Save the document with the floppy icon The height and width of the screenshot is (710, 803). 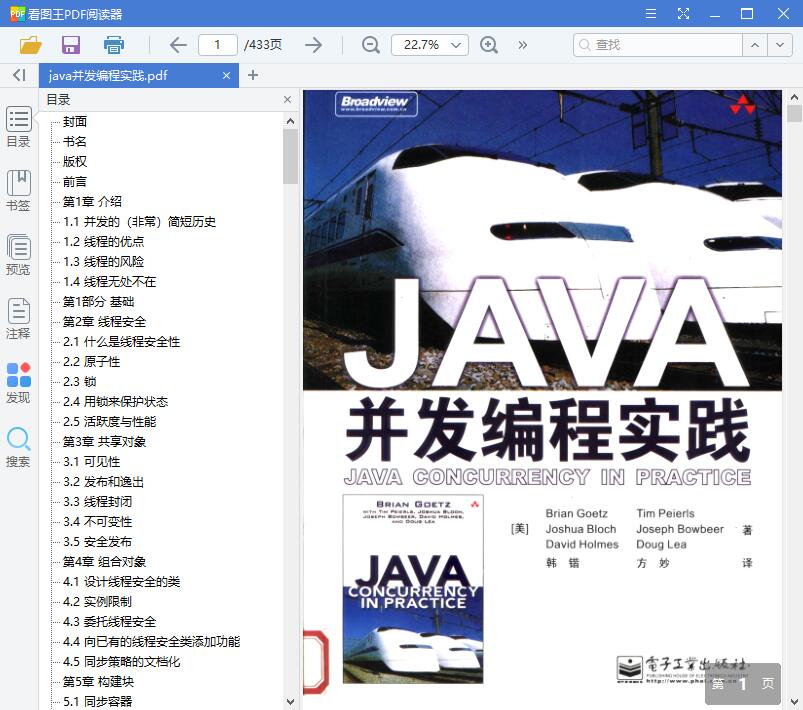[x=71, y=45]
